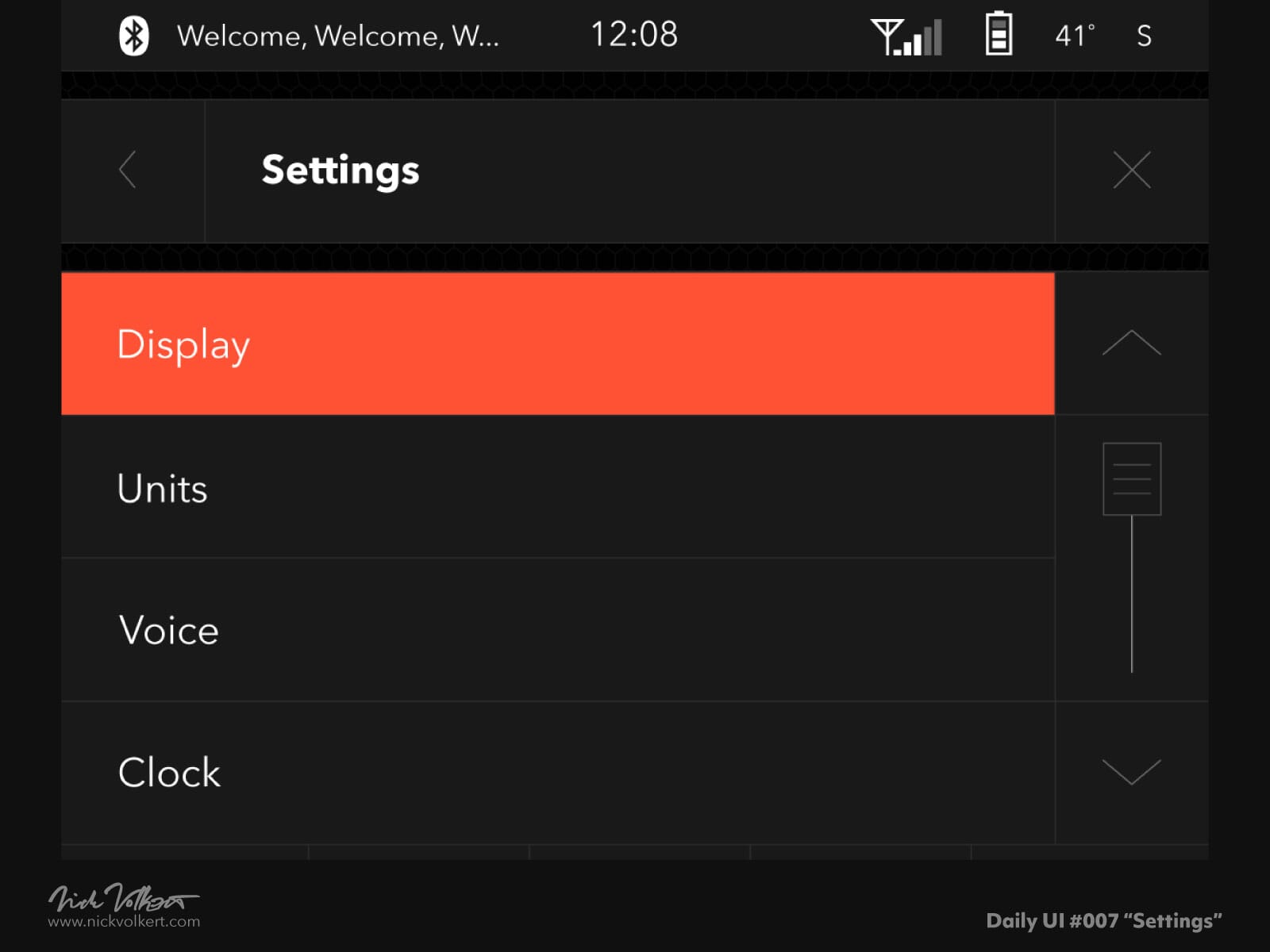Viewport: 1270px width, 952px height.
Task: Click the Settings title heading
Action: pos(341,170)
